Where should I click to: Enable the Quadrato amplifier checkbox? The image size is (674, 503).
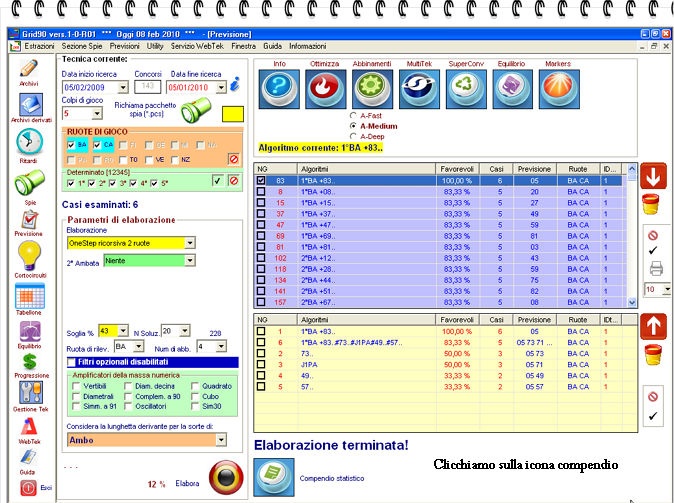click(x=195, y=386)
